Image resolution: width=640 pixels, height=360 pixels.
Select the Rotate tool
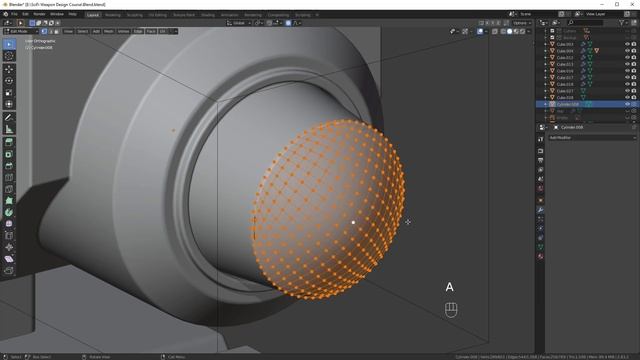(x=9, y=81)
